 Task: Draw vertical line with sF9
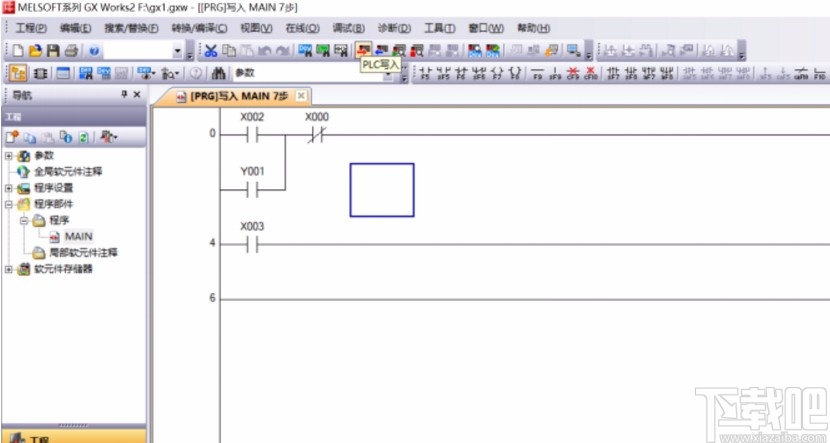pos(555,74)
